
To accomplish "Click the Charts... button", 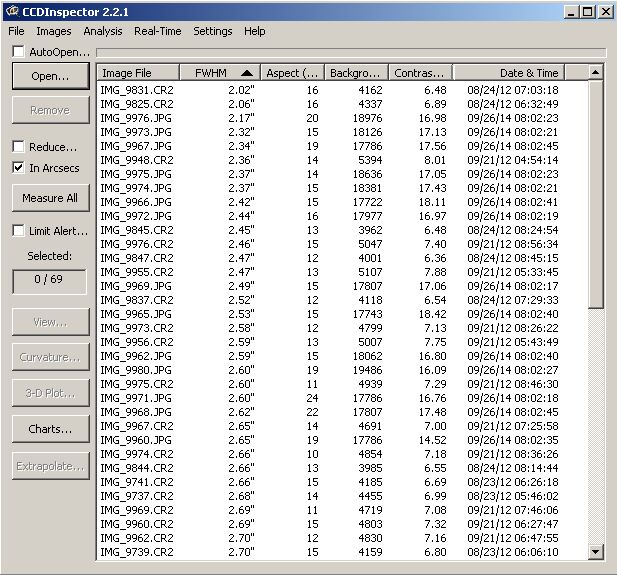I will pos(50,429).
